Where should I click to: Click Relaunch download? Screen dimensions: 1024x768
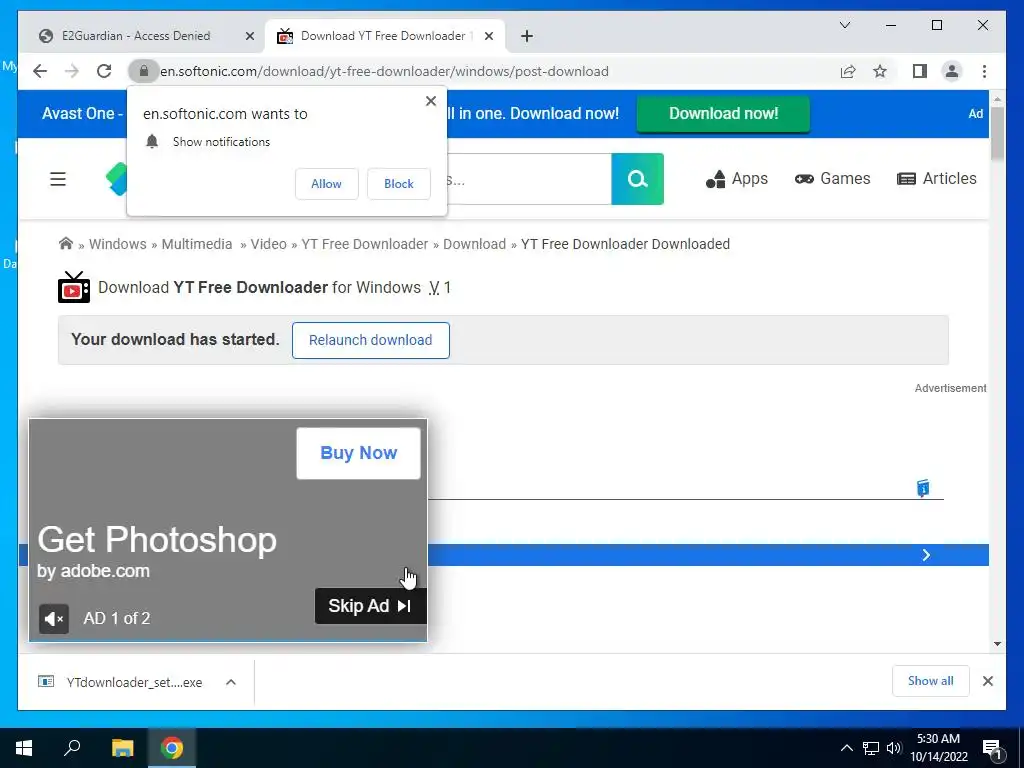370,340
